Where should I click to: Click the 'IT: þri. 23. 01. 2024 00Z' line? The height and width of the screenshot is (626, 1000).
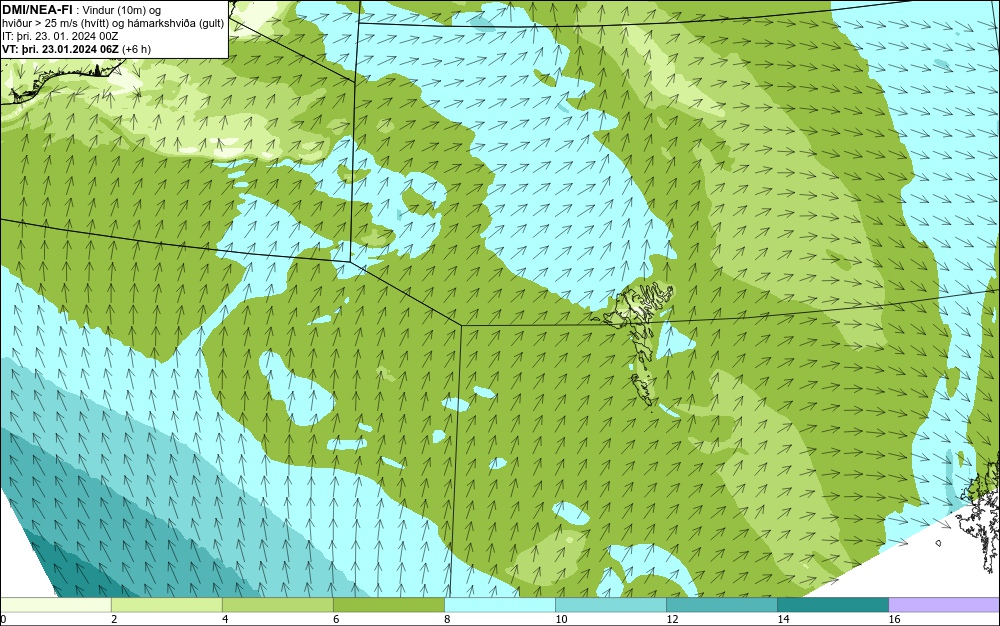[60, 36]
